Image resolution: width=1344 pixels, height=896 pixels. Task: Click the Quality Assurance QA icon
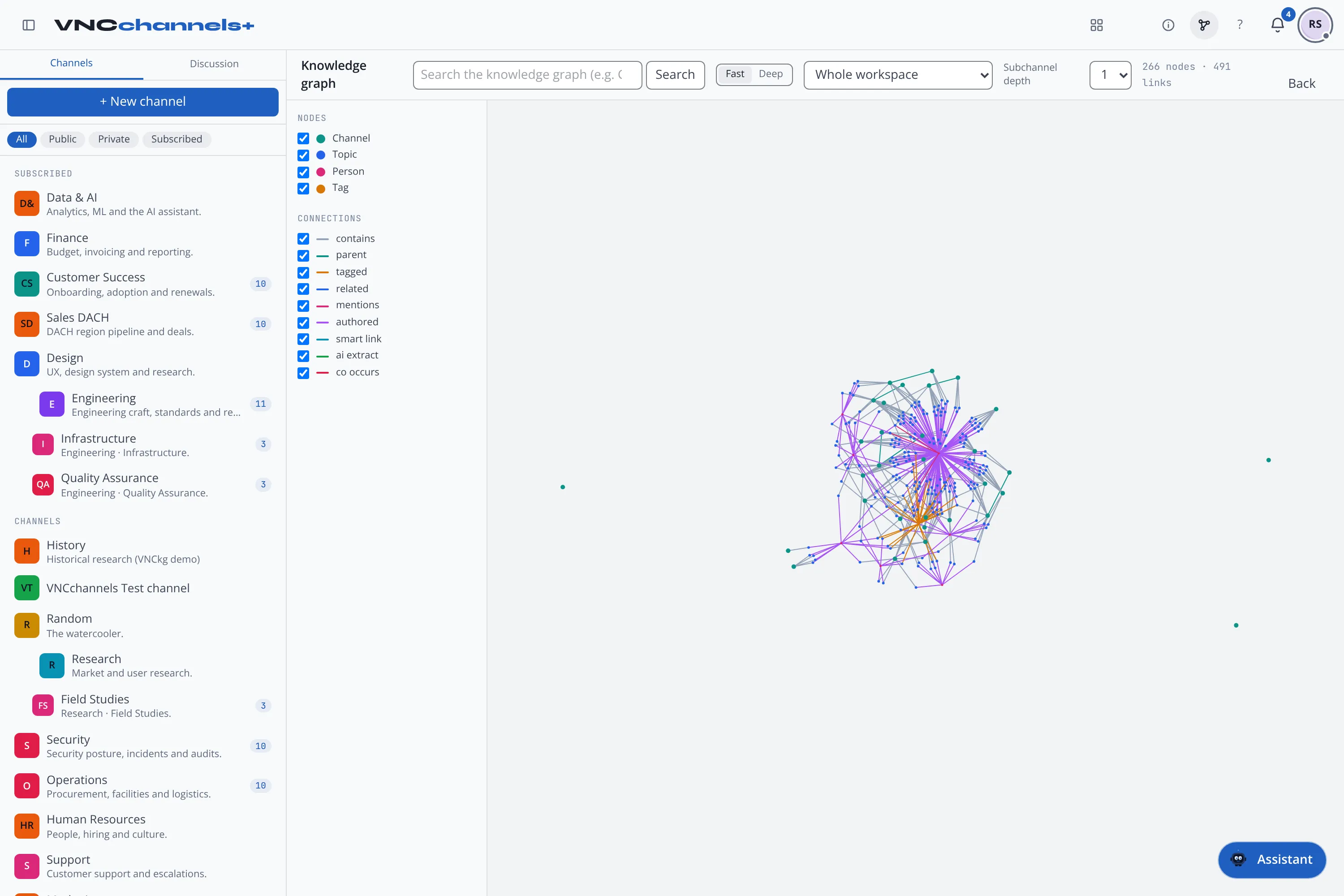pyautogui.click(x=43, y=485)
